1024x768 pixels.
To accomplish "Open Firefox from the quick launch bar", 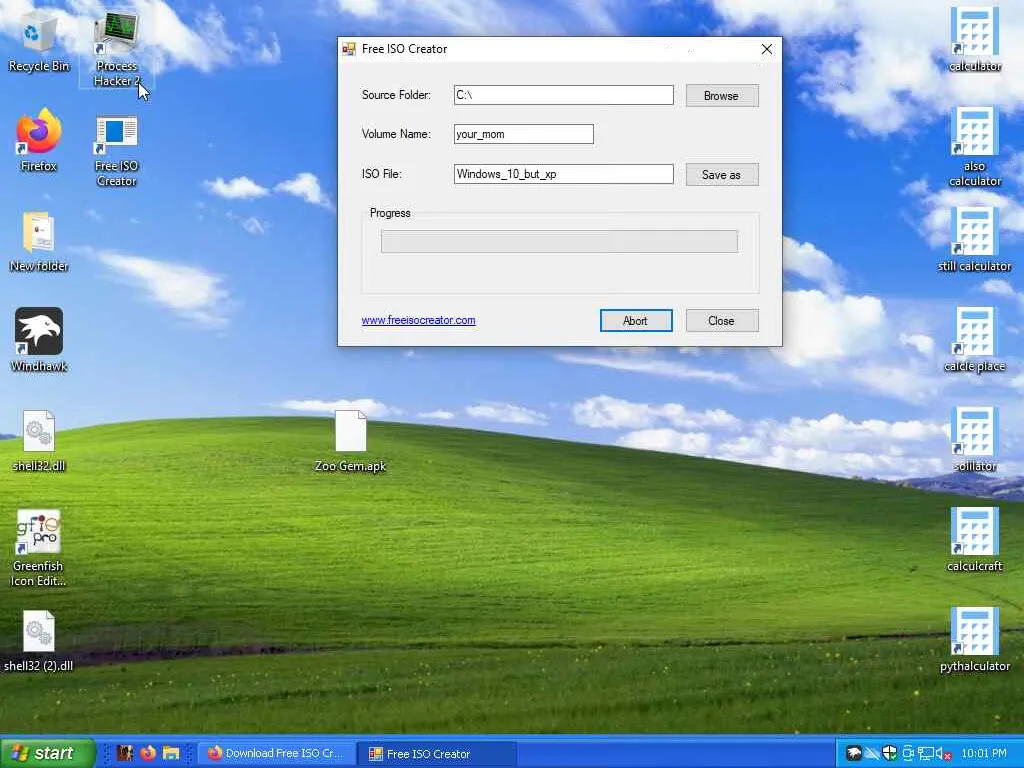I will tap(148, 753).
